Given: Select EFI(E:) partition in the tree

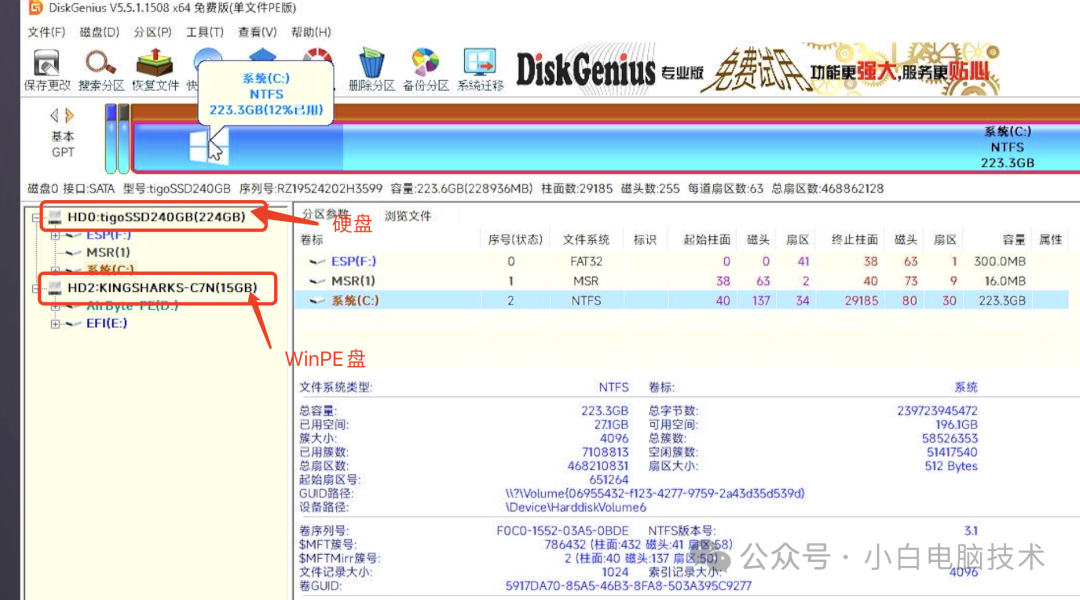Looking at the screenshot, I should (107, 323).
